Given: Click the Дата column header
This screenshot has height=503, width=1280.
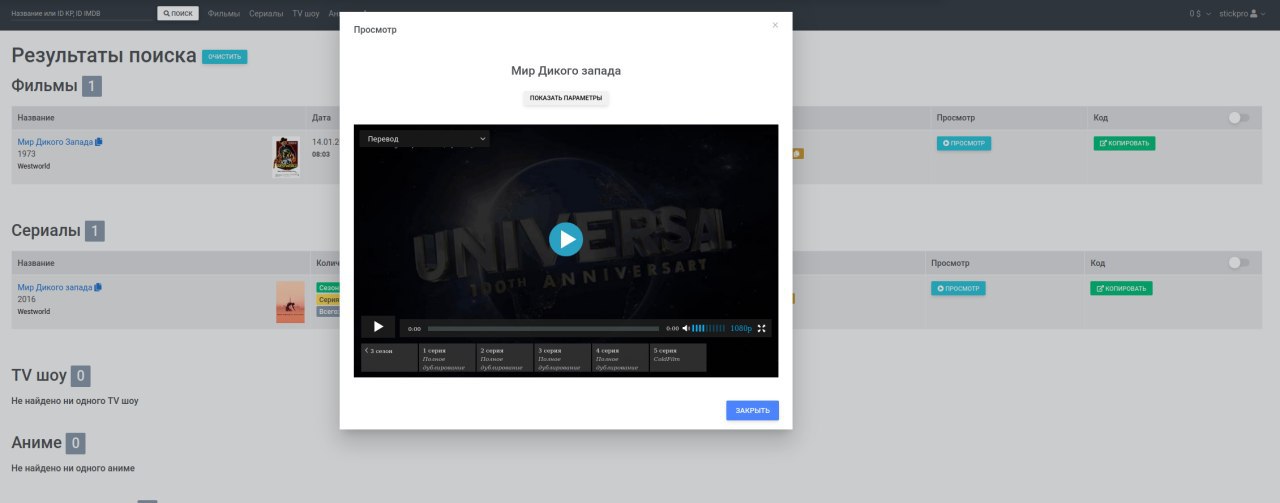Looking at the screenshot, I should coord(321,118).
